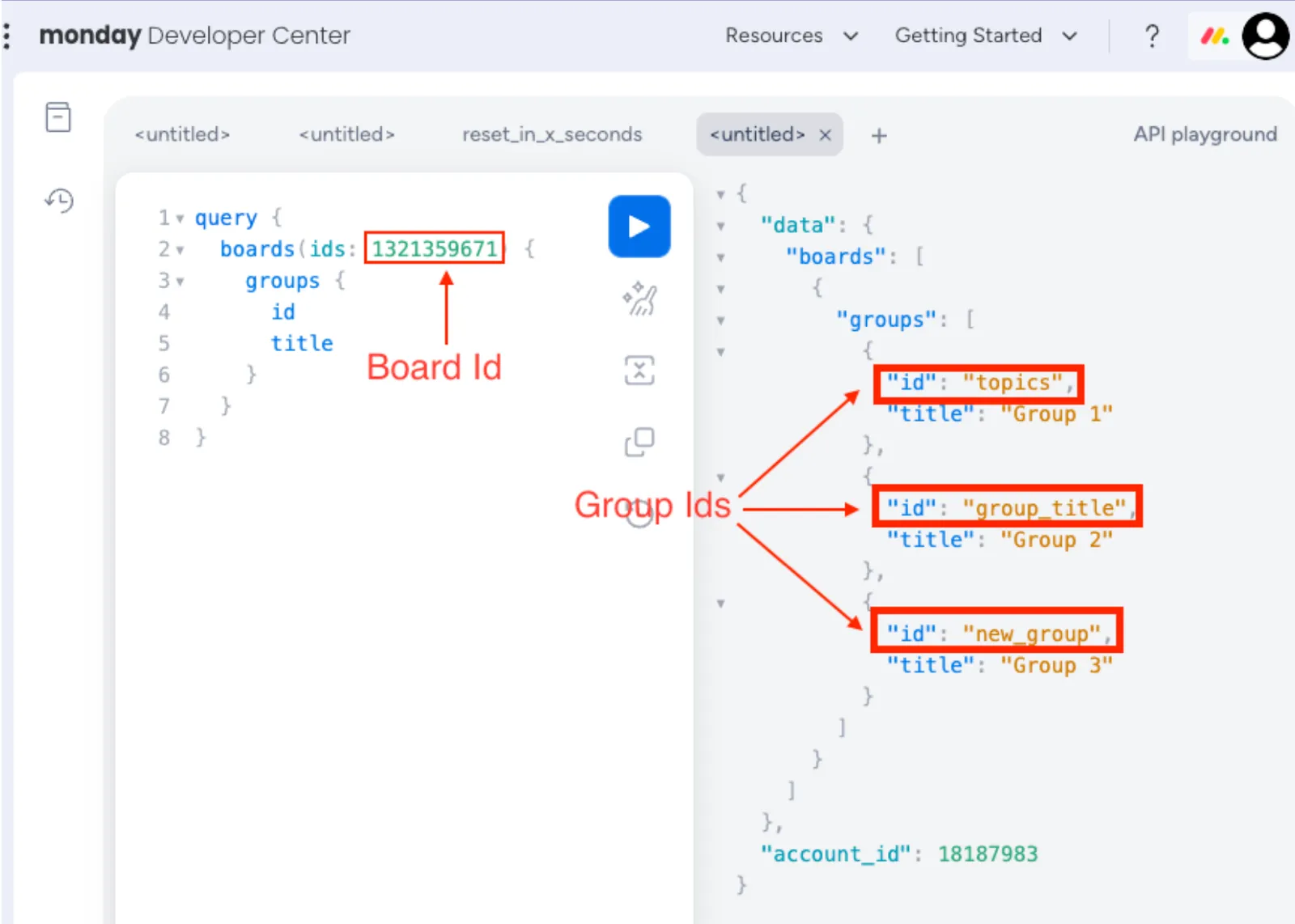
Task: Click the id field on line 4
Action: coord(283,312)
